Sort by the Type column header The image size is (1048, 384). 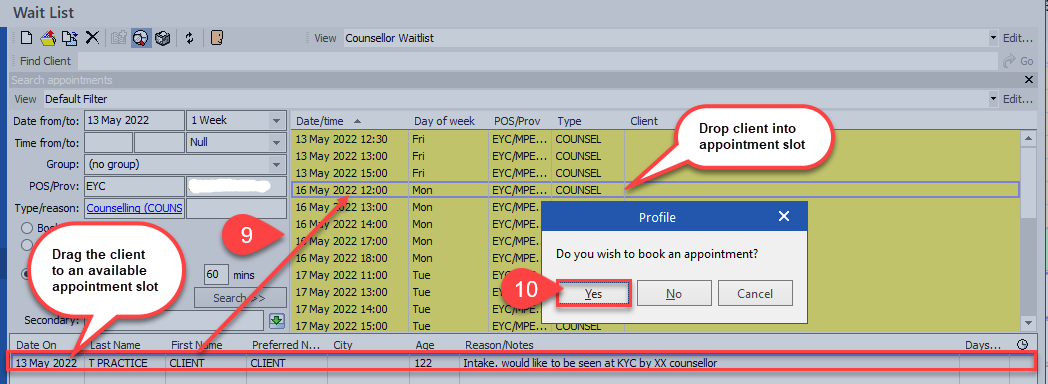point(587,121)
